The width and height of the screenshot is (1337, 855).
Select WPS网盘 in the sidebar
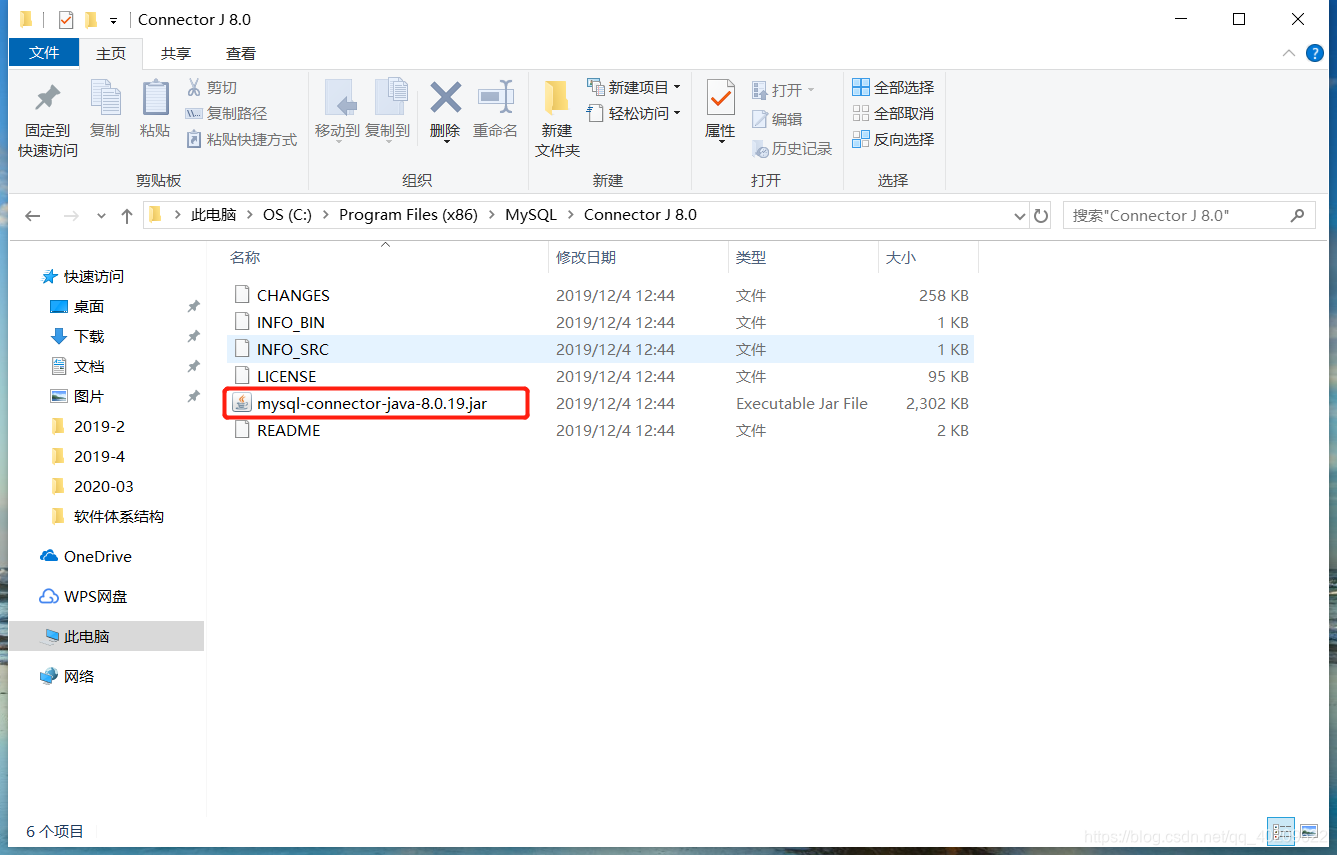point(96,597)
